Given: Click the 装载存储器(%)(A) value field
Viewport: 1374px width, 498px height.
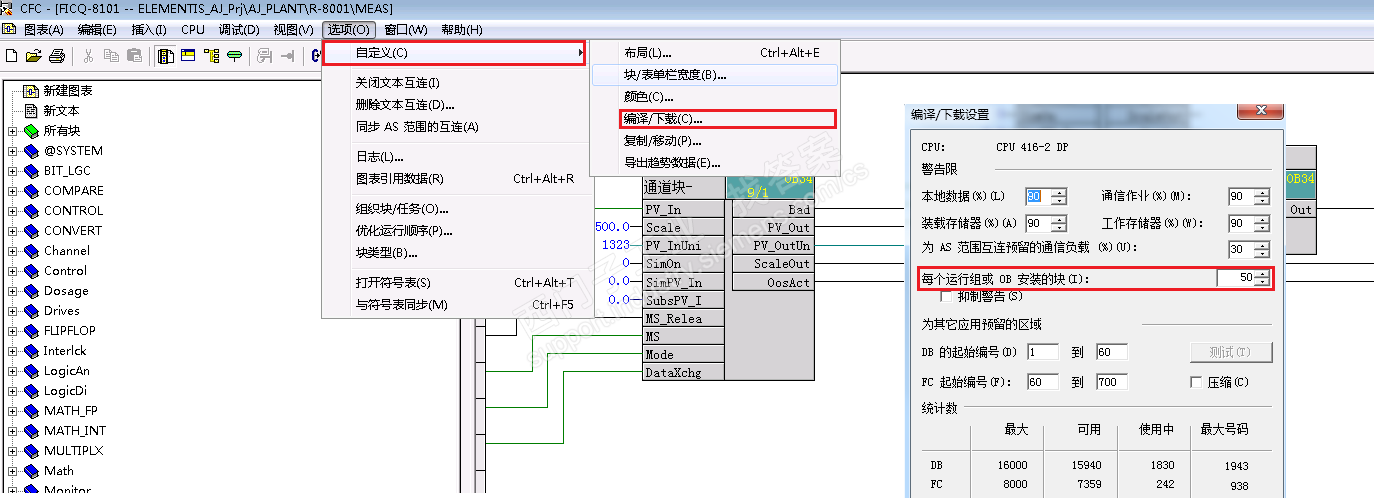Looking at the screenshot, I should point(1037,223).
